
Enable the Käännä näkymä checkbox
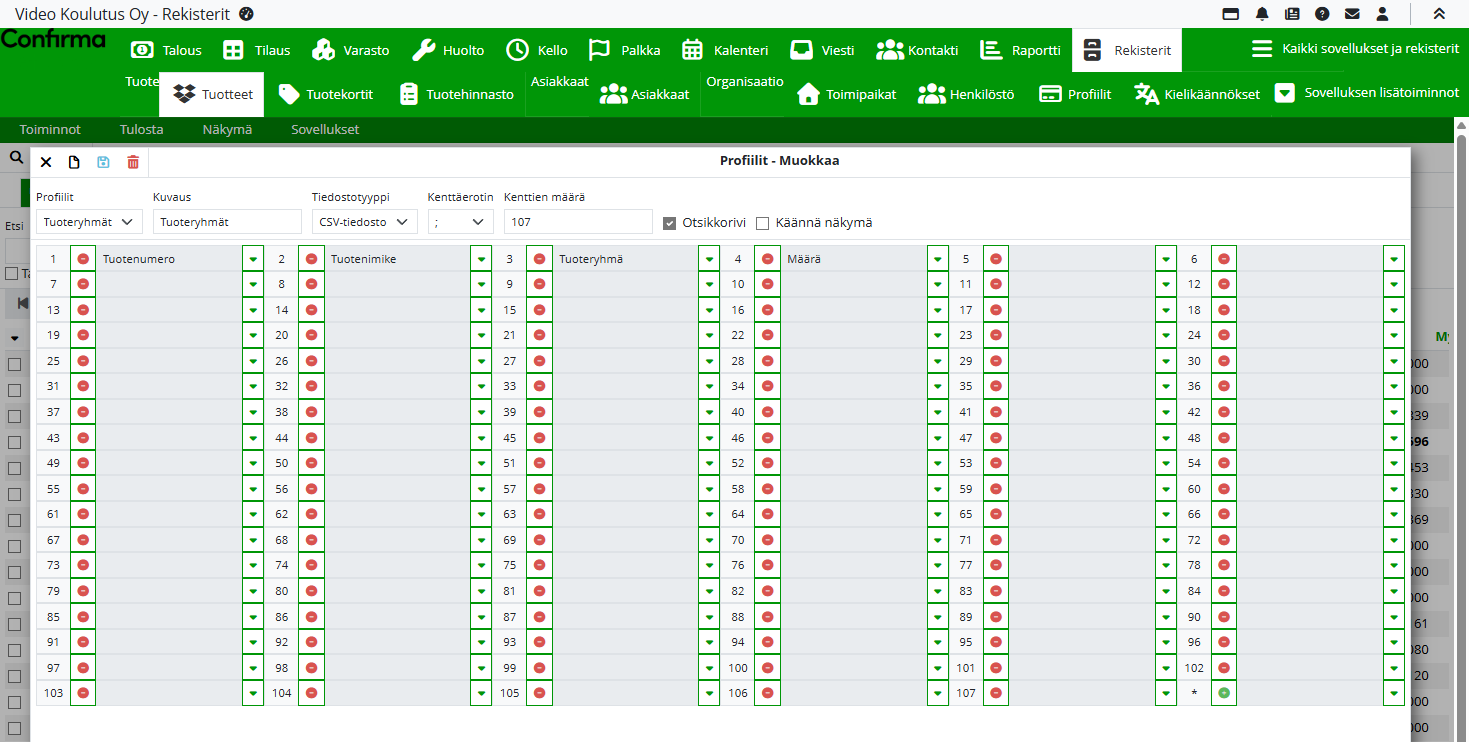click(762, 223)
